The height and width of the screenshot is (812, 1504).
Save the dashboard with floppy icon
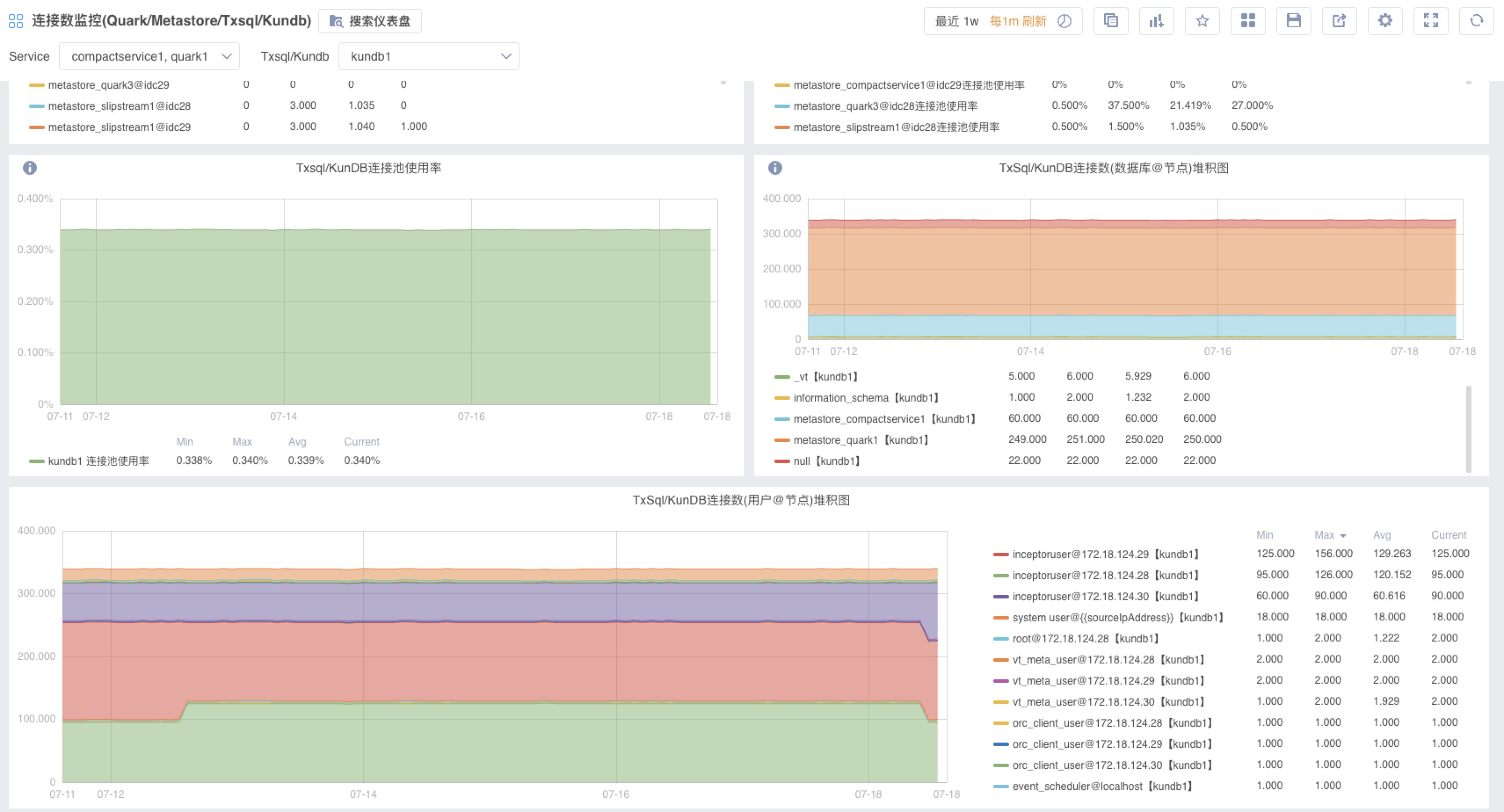(x=1293, y=21)
